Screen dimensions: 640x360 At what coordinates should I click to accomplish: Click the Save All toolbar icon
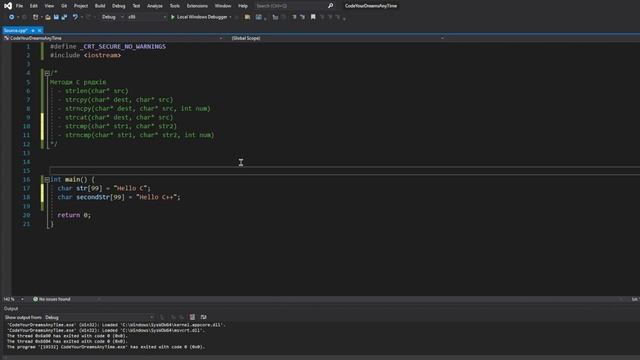[64, 17]
